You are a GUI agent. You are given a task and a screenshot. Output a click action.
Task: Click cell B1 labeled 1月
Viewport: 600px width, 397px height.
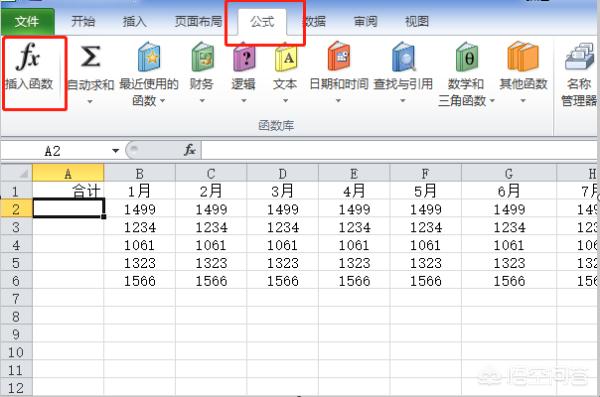140,191
